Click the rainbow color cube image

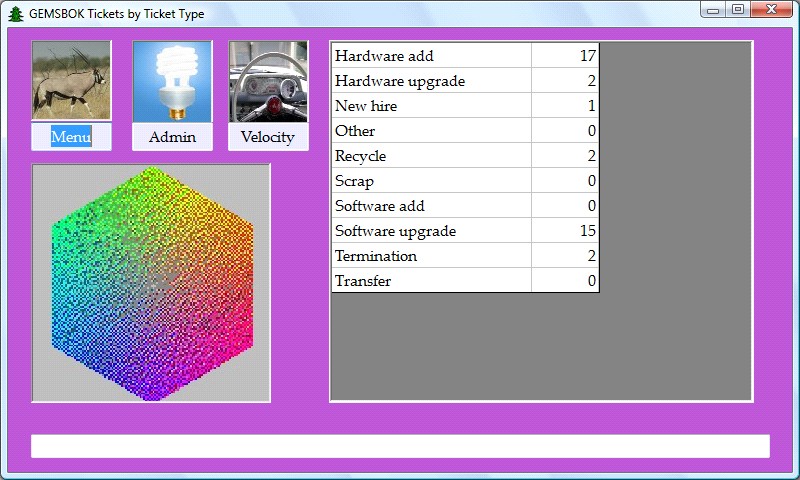(x=151, y=283)
